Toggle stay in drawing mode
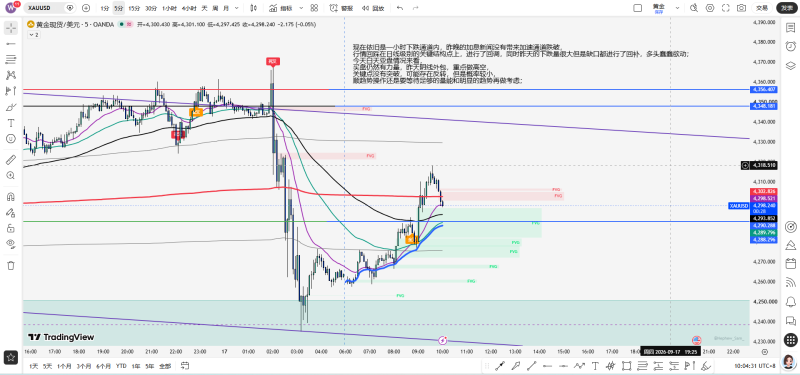 (x=10, y=212)
